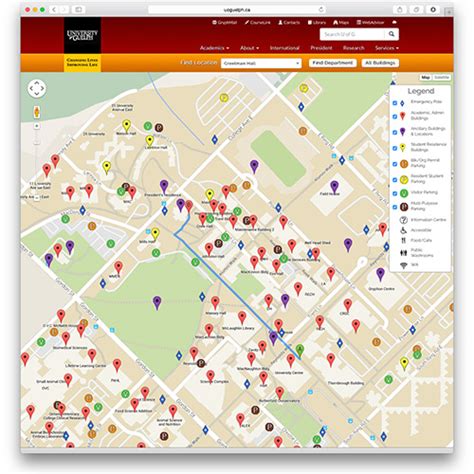This screenshot has height=474, width=474.
Task: Click the Safari back arrow
Action: click(54, 10)
